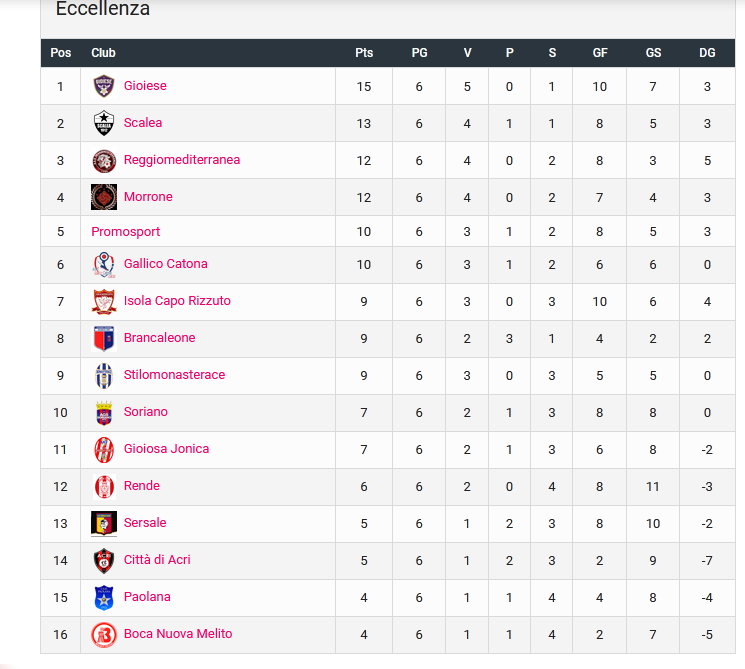
Task: Click the Paolana blue shield logo
Action: pos(104,598)
